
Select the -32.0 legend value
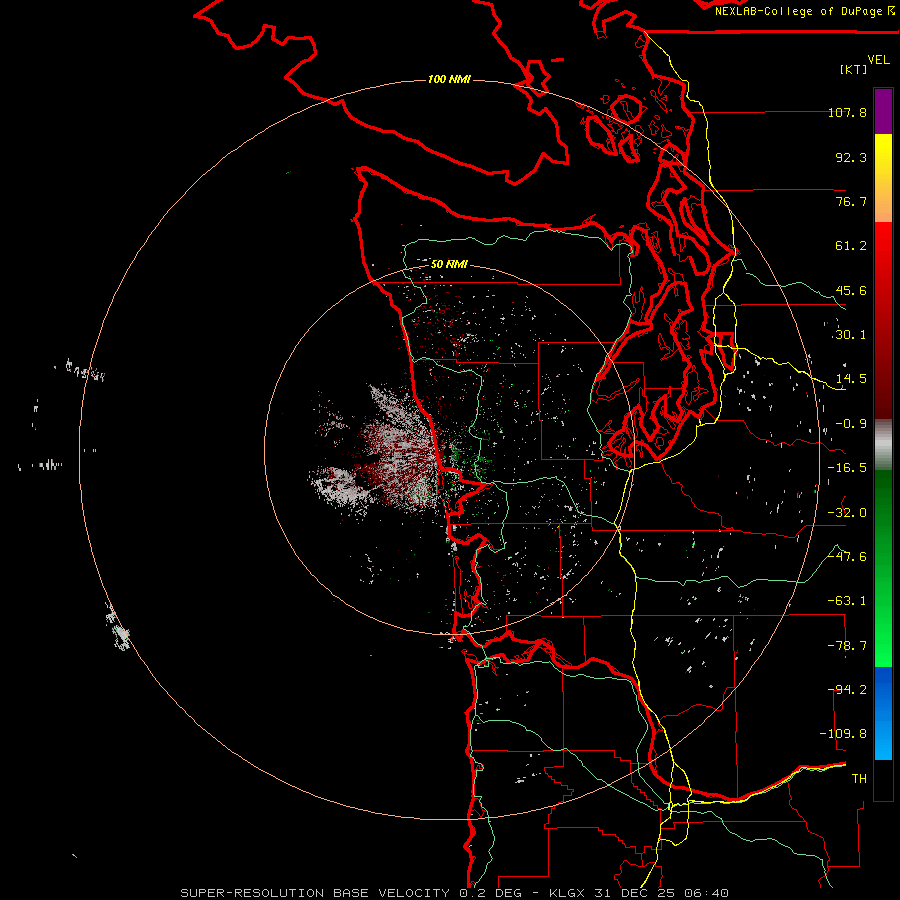(x=847, y=513)
